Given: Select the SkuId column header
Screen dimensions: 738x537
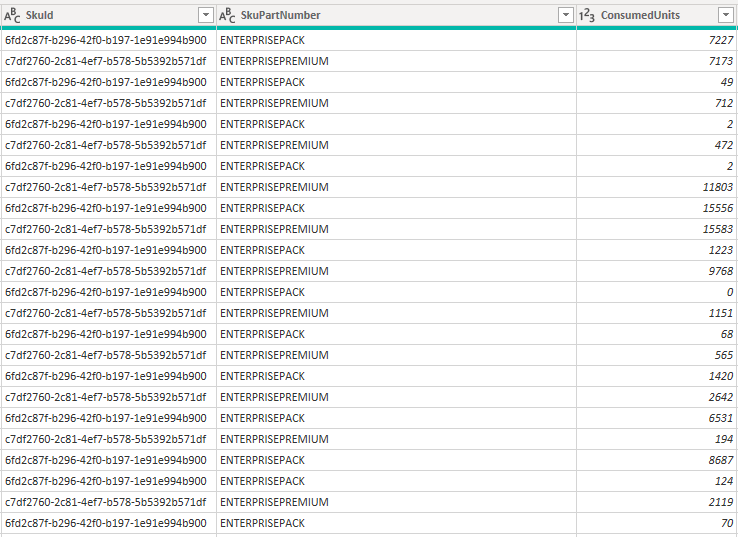Looking at the screenshot, I should [x=108, y=15].
